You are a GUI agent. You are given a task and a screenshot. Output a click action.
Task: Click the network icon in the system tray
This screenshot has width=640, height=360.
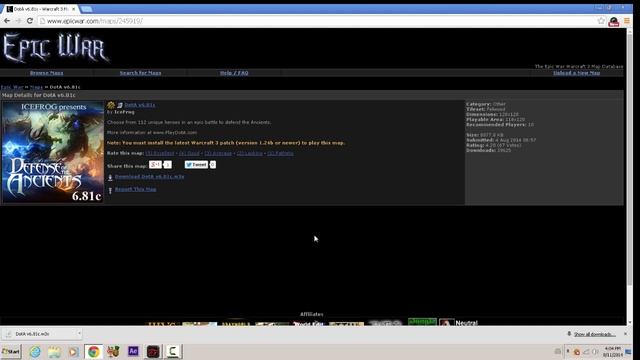tap(586, 352)
